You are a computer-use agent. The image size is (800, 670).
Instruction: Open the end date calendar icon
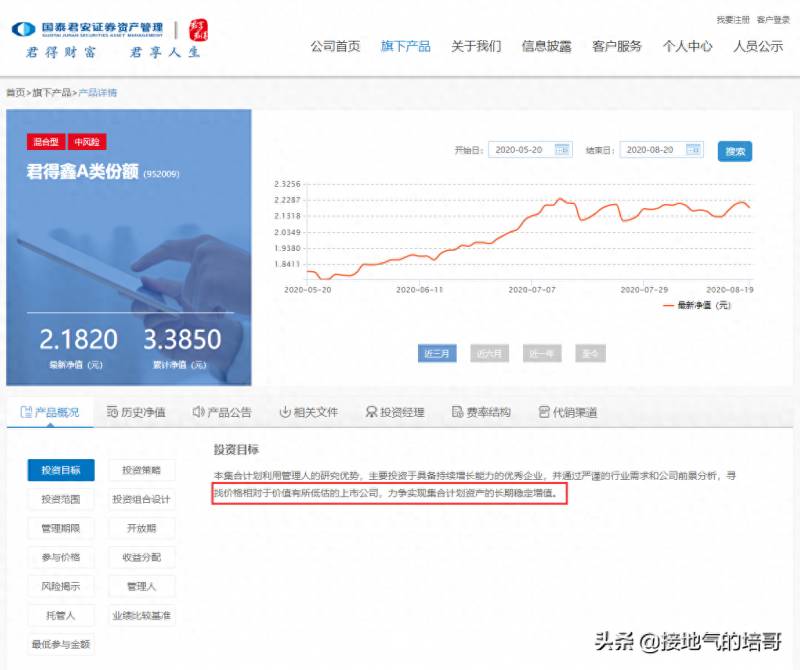tap(693, 150)
